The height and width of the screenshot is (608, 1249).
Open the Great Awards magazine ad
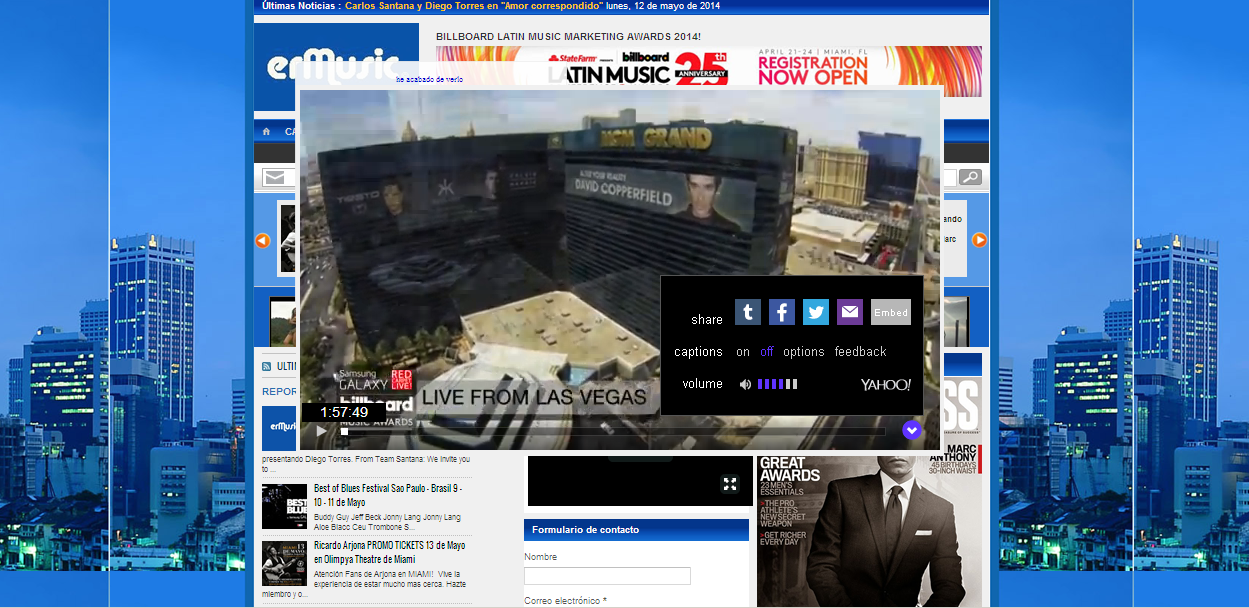pyautogui.click(x=869, y=532)
